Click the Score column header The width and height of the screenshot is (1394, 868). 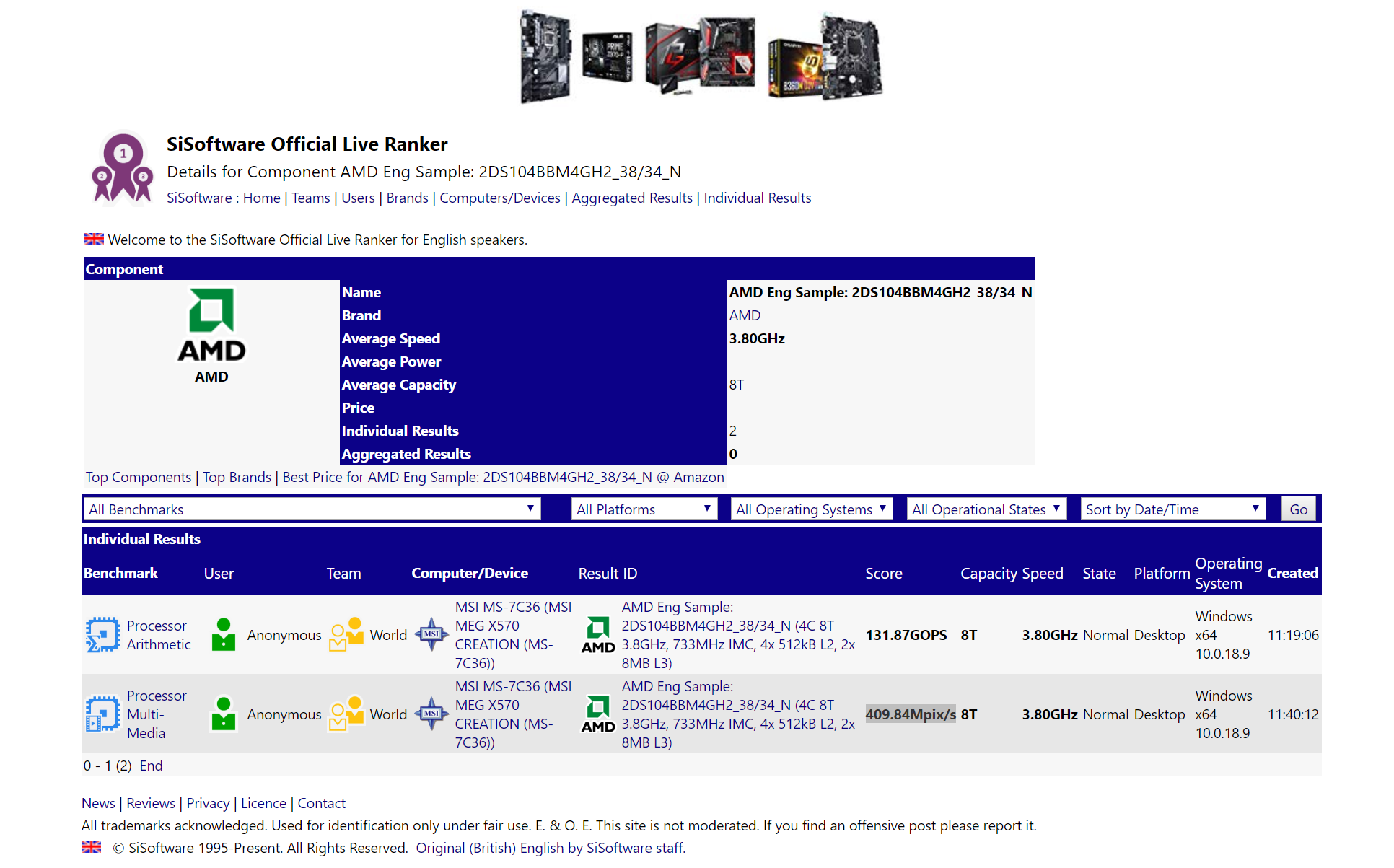point(884,573)
